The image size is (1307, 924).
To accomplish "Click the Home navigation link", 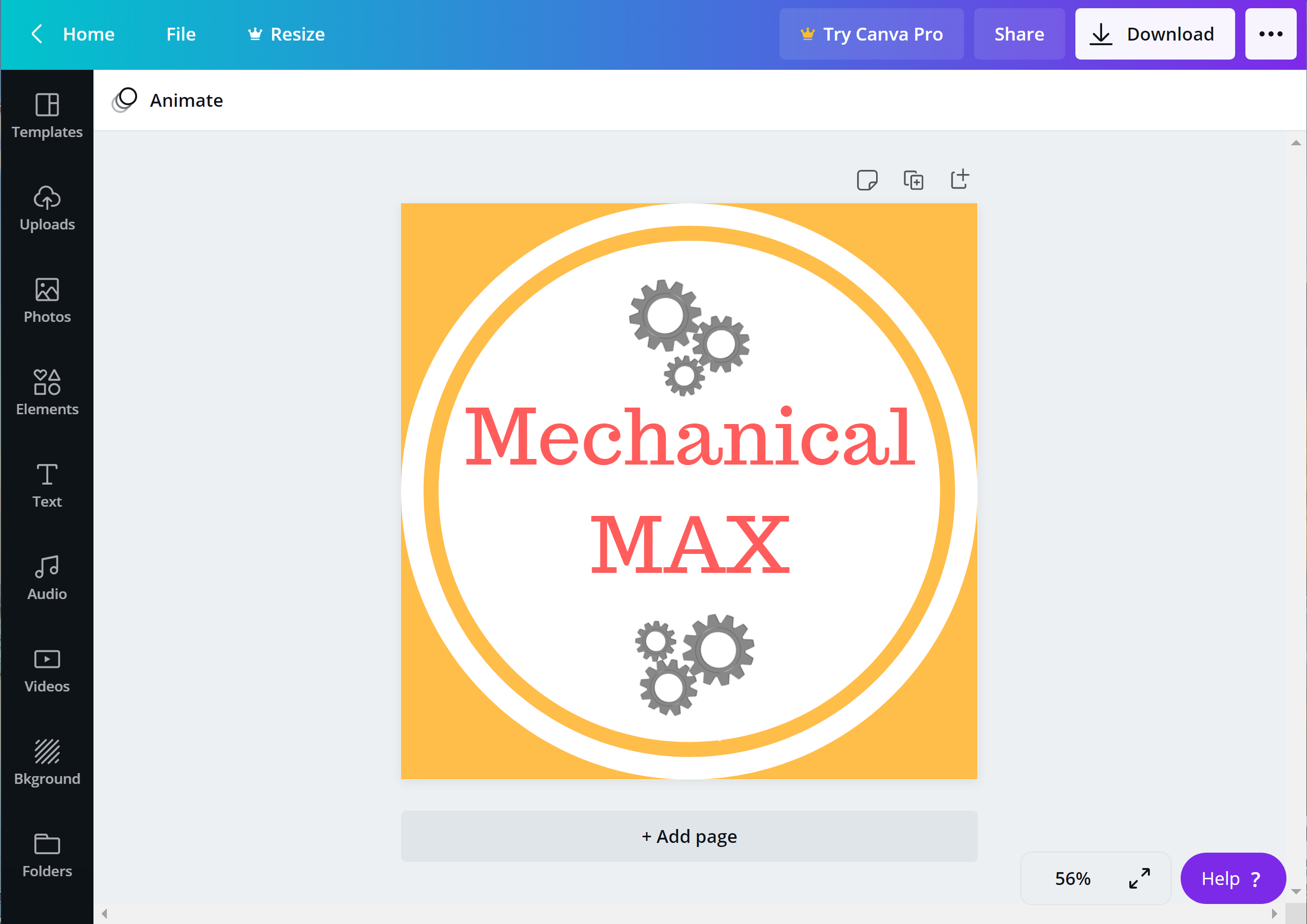I will point(88,33).
